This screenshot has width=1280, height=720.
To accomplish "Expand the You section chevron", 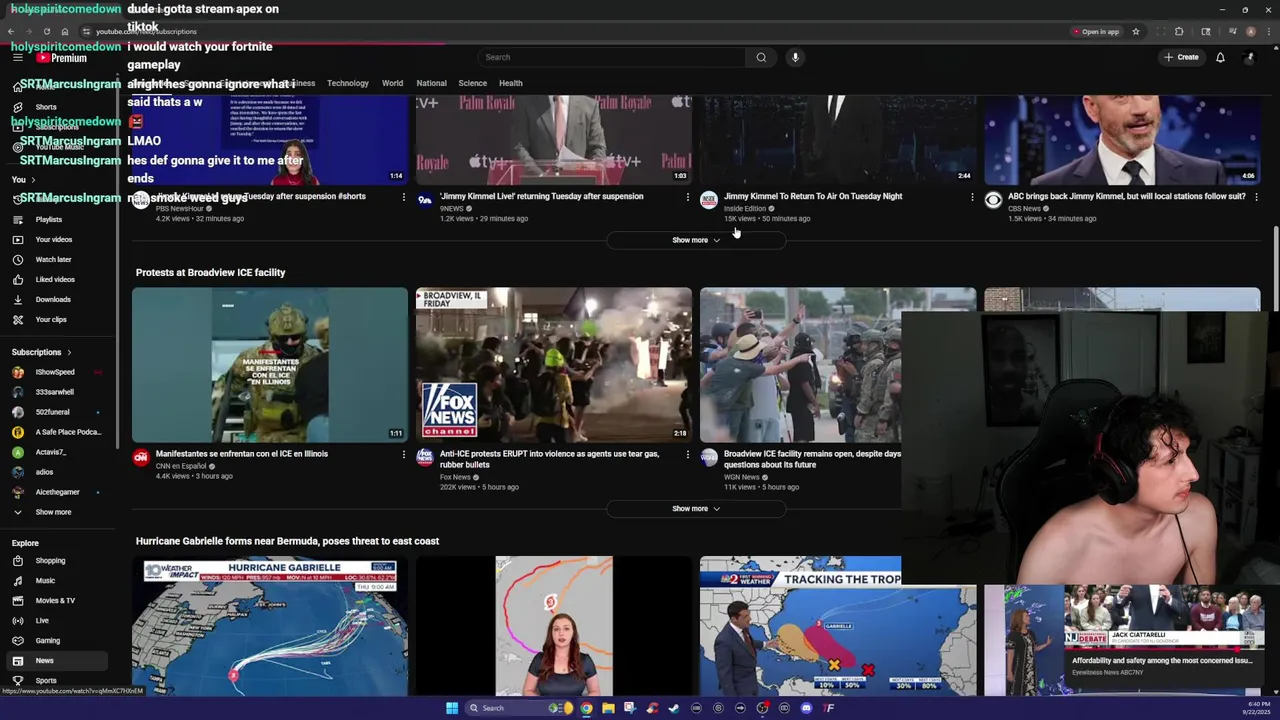I will click(x=33, y=180).
